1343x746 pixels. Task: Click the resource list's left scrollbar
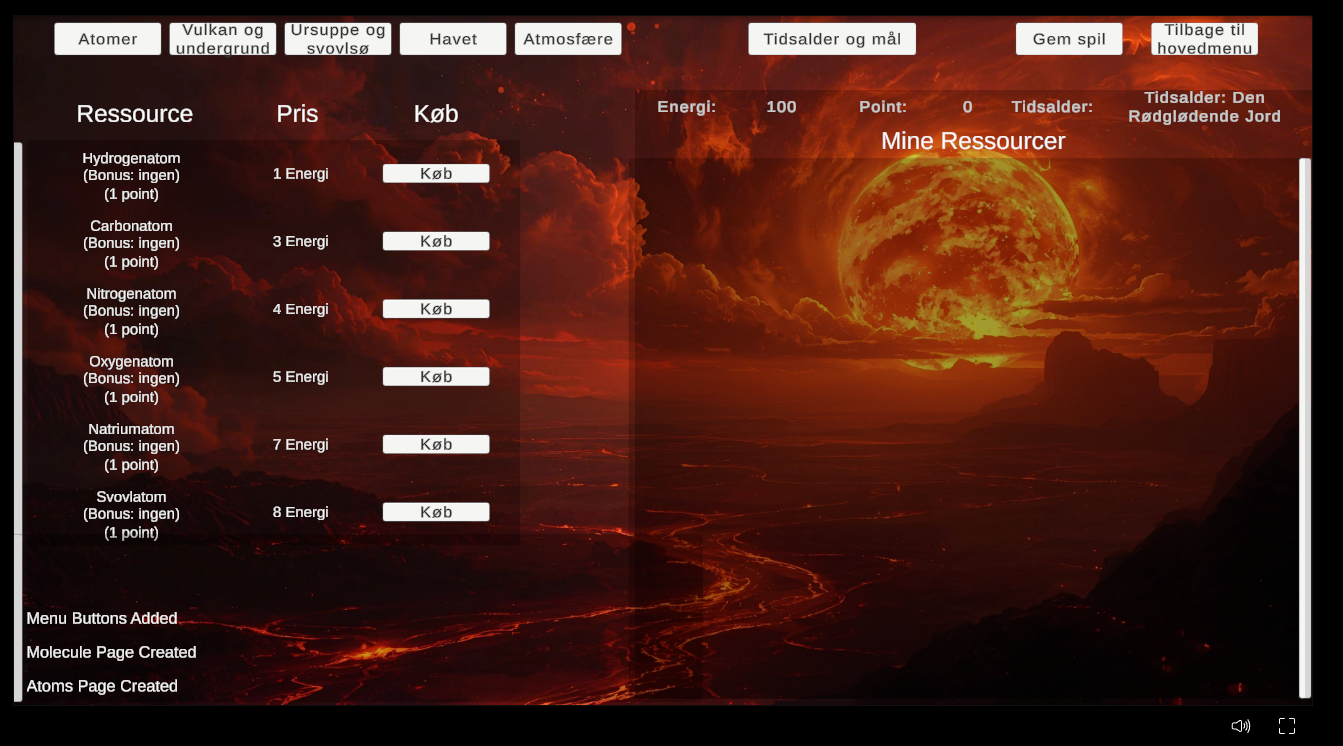point(18,340)
